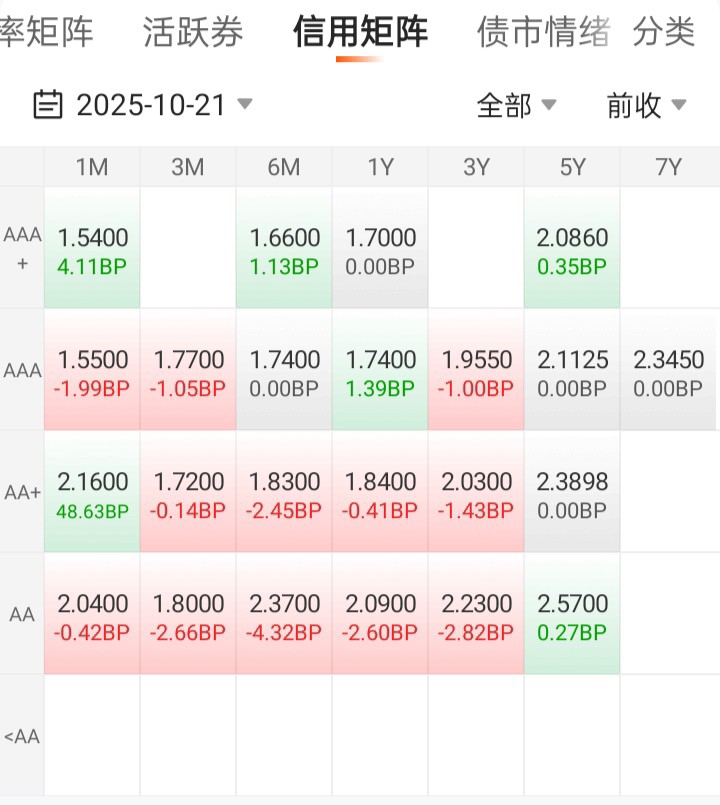Open the 分类 tab

(664, 32)
